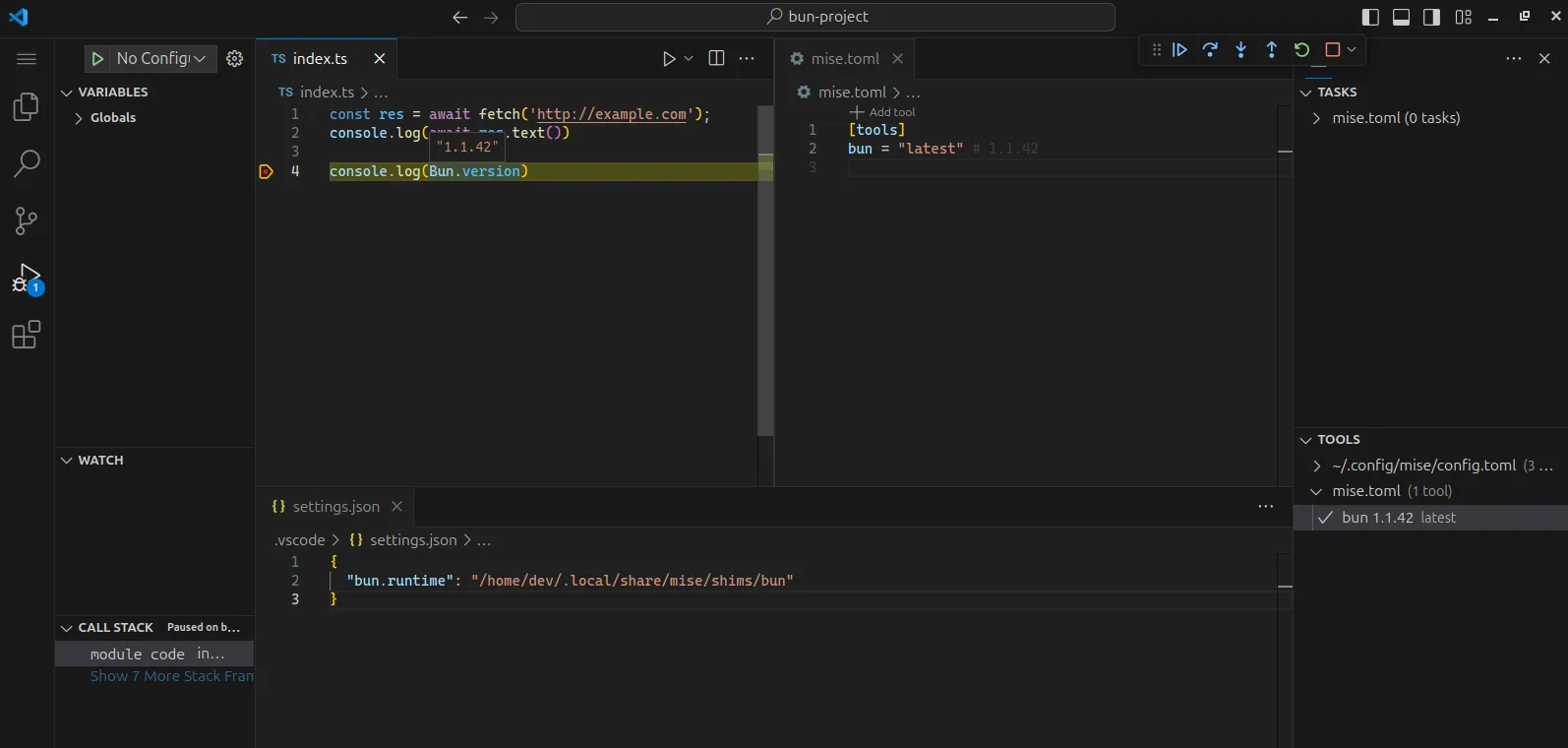1568x748 pixels.
Task: Open the Extensions view
Action: click(27, 336)
